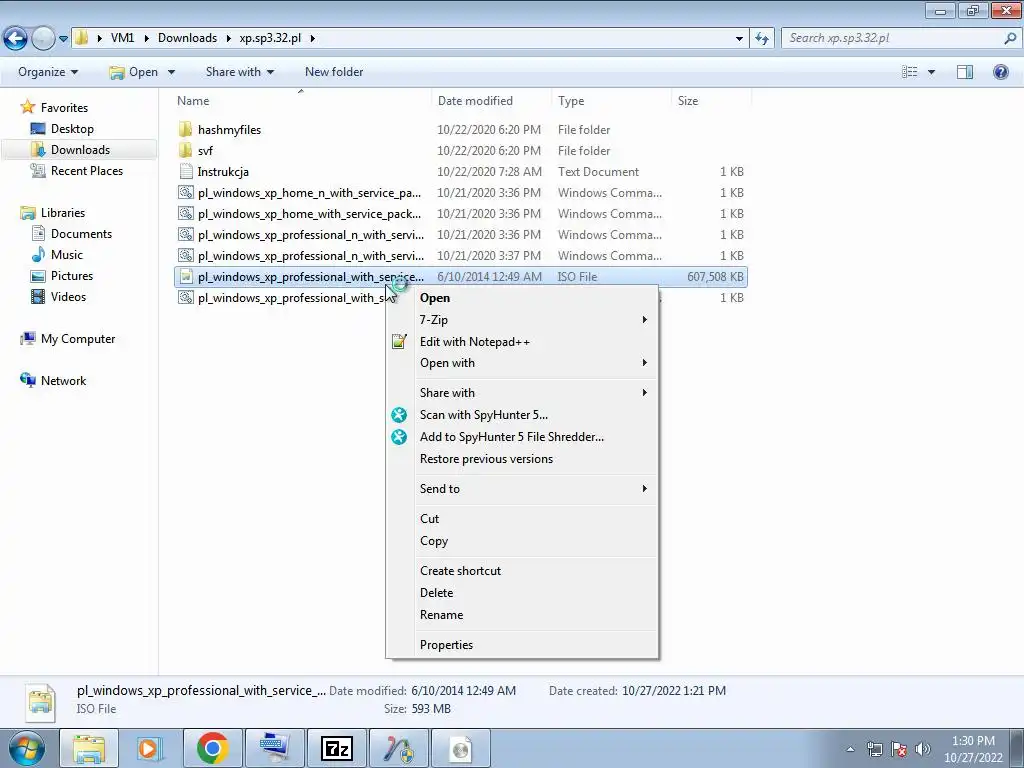The image size is (1024, 768).
Task: Click the Change your view icon
Action: (x=910, y=72)
